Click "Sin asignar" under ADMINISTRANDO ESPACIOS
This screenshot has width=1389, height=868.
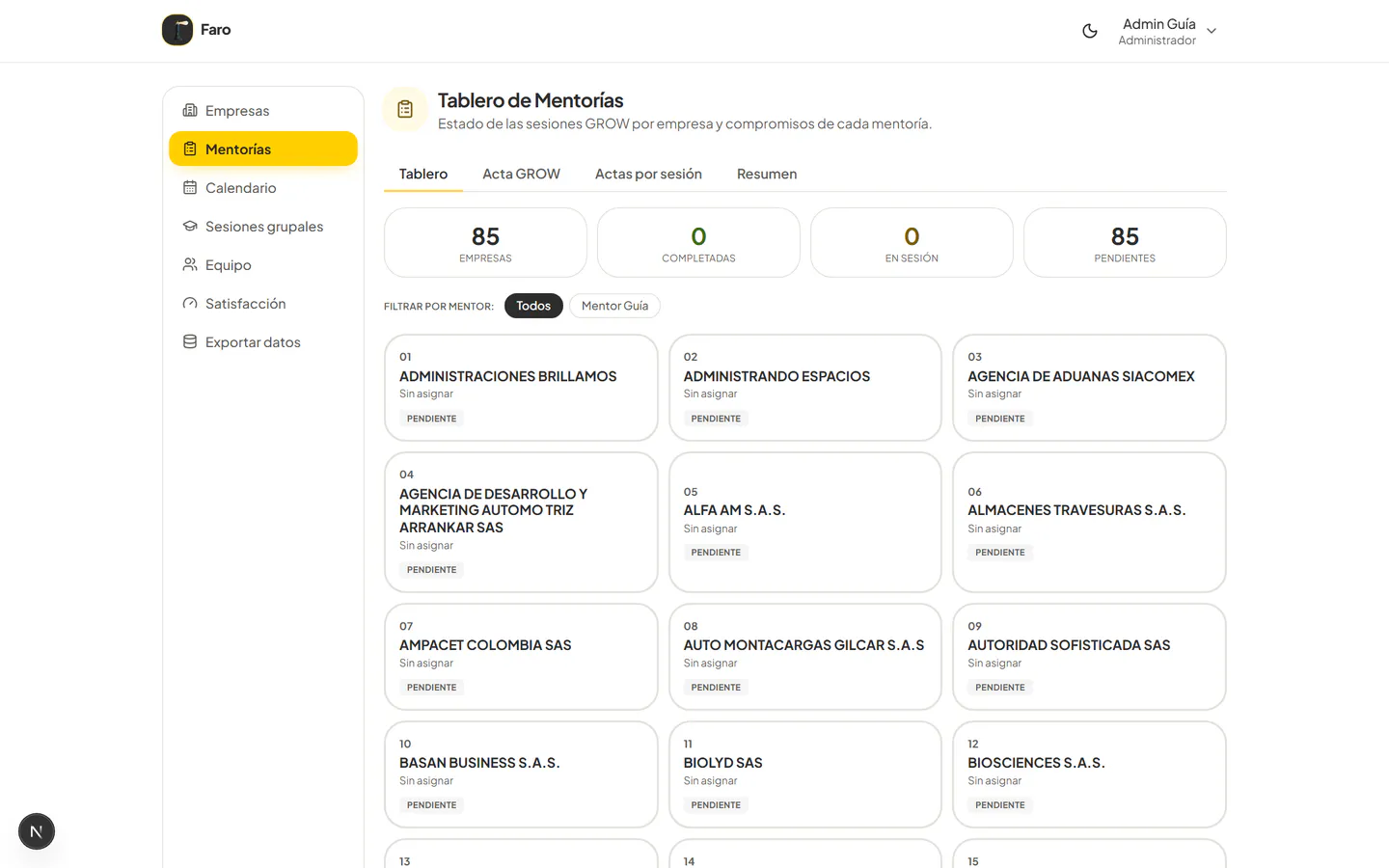pyautogui.click(x=710, y=393)
